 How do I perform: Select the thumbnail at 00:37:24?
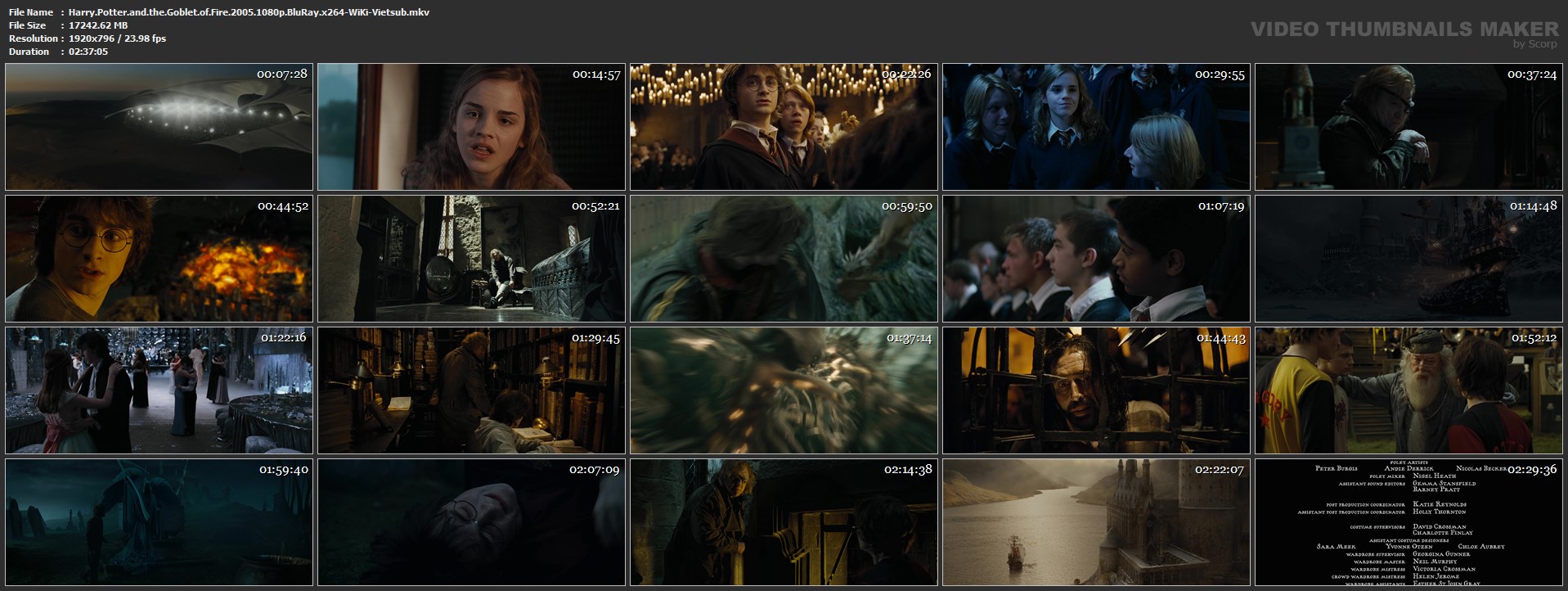pyautogui.click(x=1409, y=127)
